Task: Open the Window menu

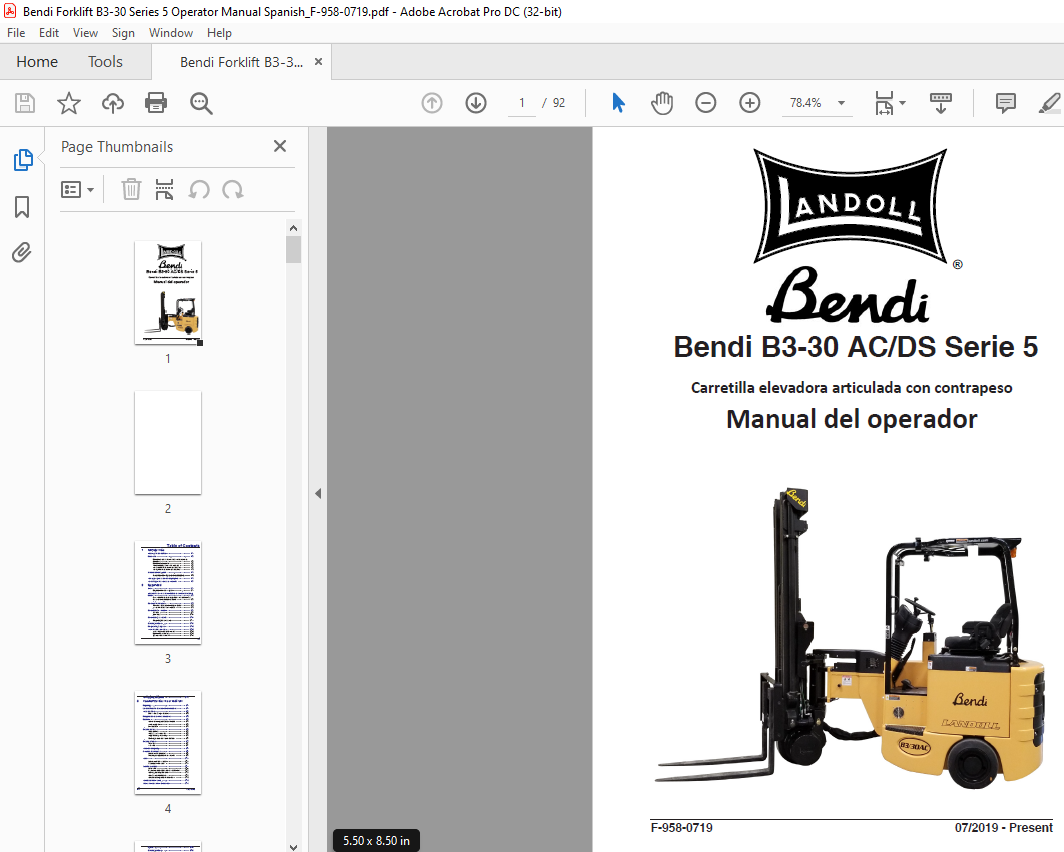Action: pyautogui.click(x=171, y=33)
